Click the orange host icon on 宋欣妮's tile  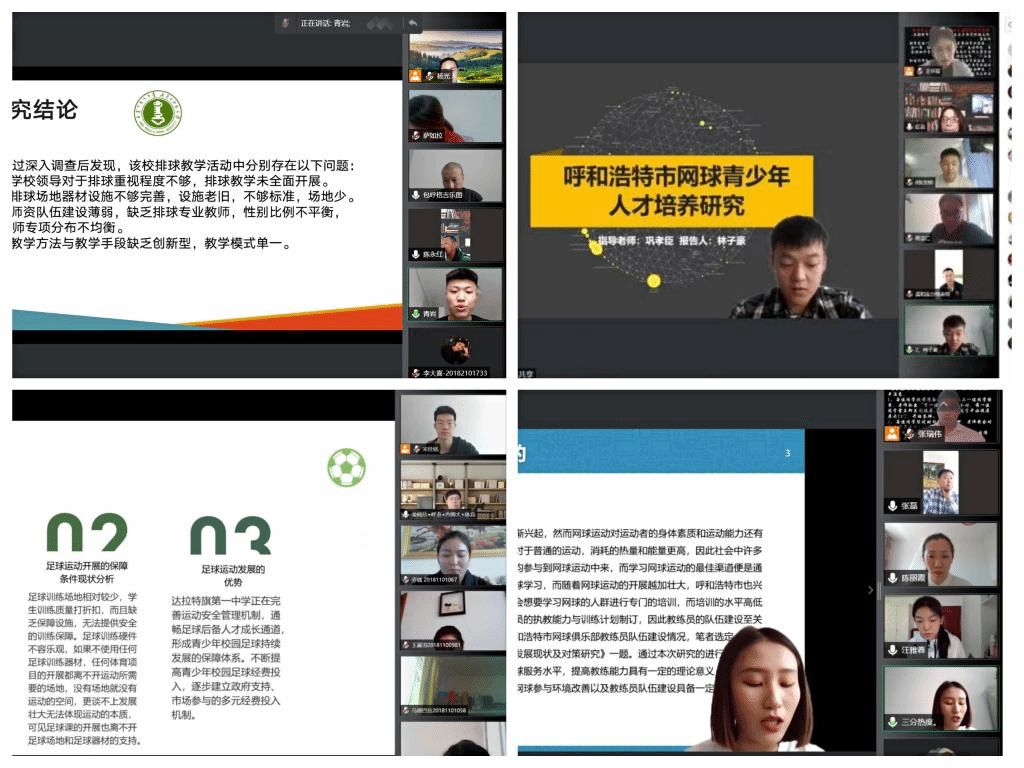pyautogui.click(x=407, y=449)
